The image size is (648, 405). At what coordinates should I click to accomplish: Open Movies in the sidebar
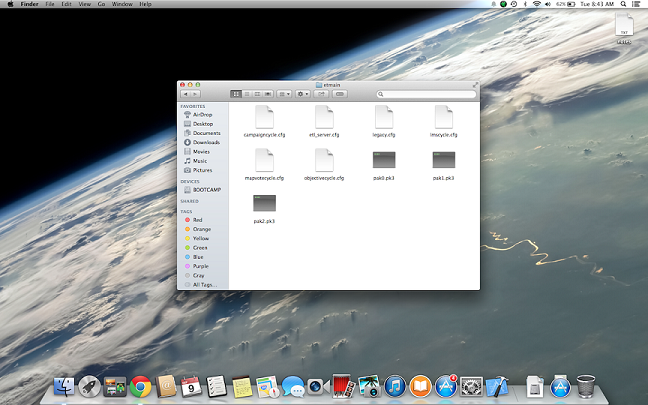tap(202, 152)
